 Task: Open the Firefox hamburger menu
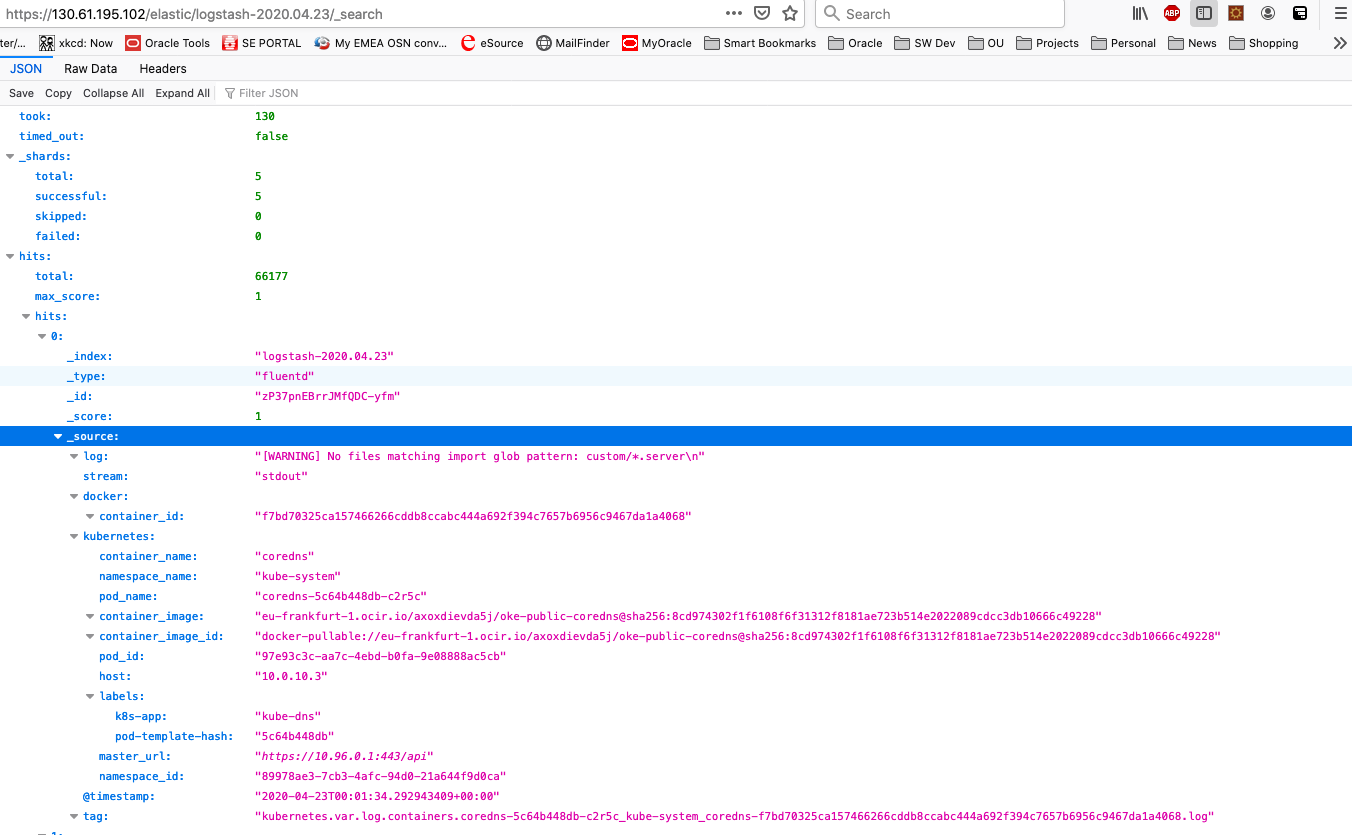[x=1340, y=14]
